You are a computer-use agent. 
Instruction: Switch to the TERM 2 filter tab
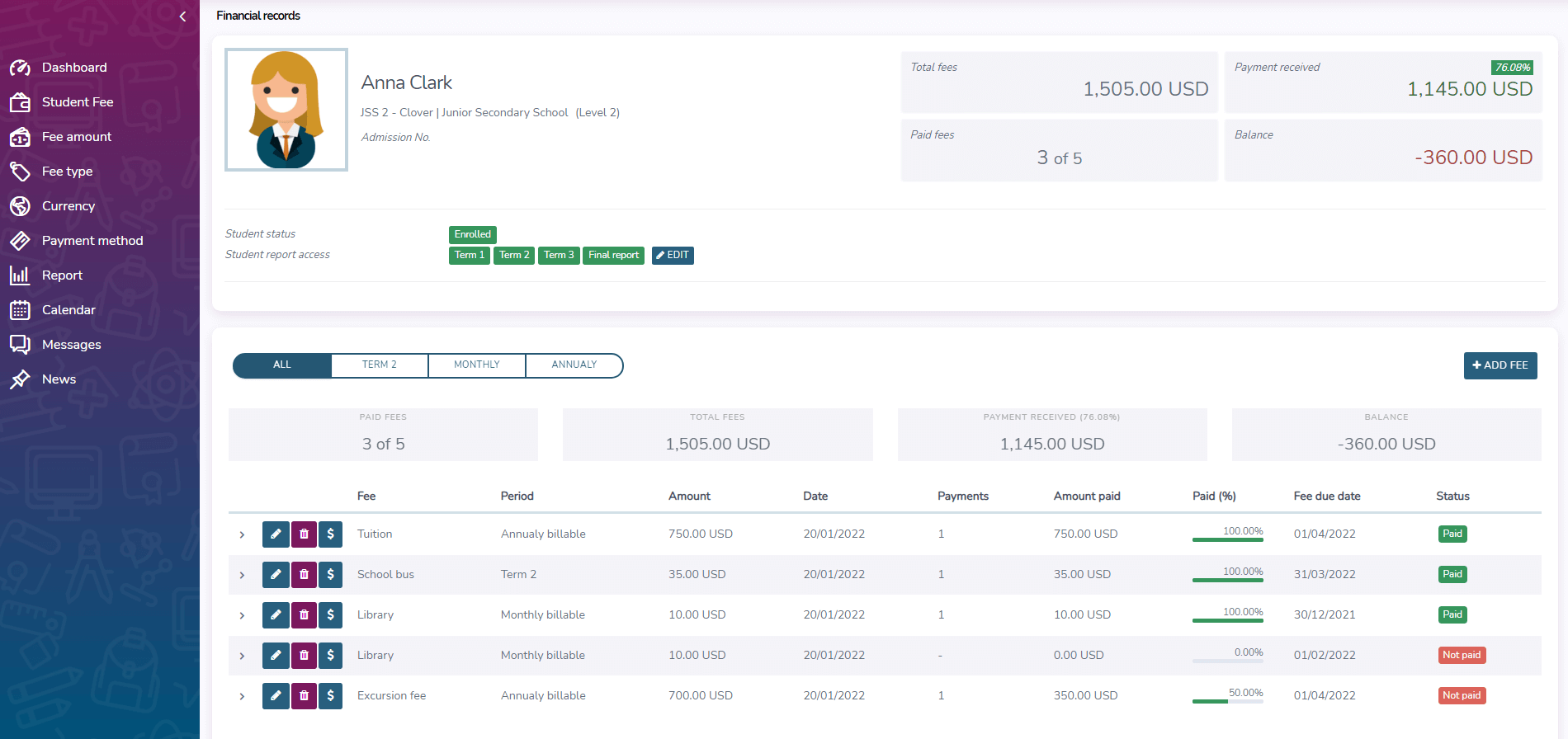point(380,365)
